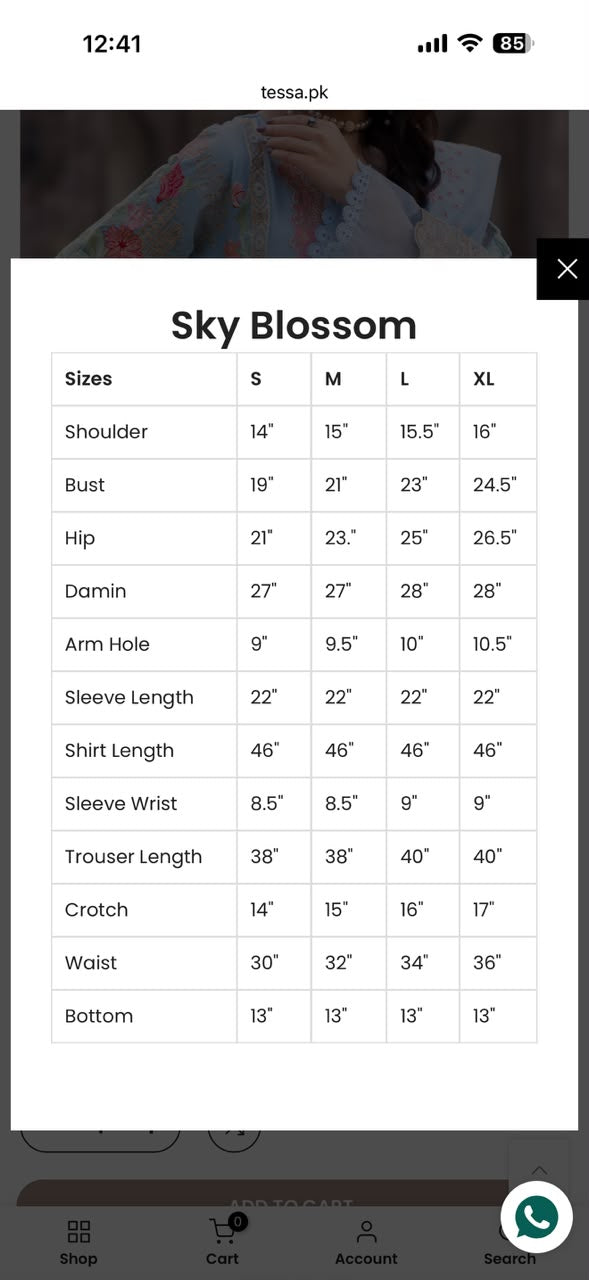Viewport: 589px width, 1280px height.
Task: Click the Shoulder row label
Action: [106, 432]
